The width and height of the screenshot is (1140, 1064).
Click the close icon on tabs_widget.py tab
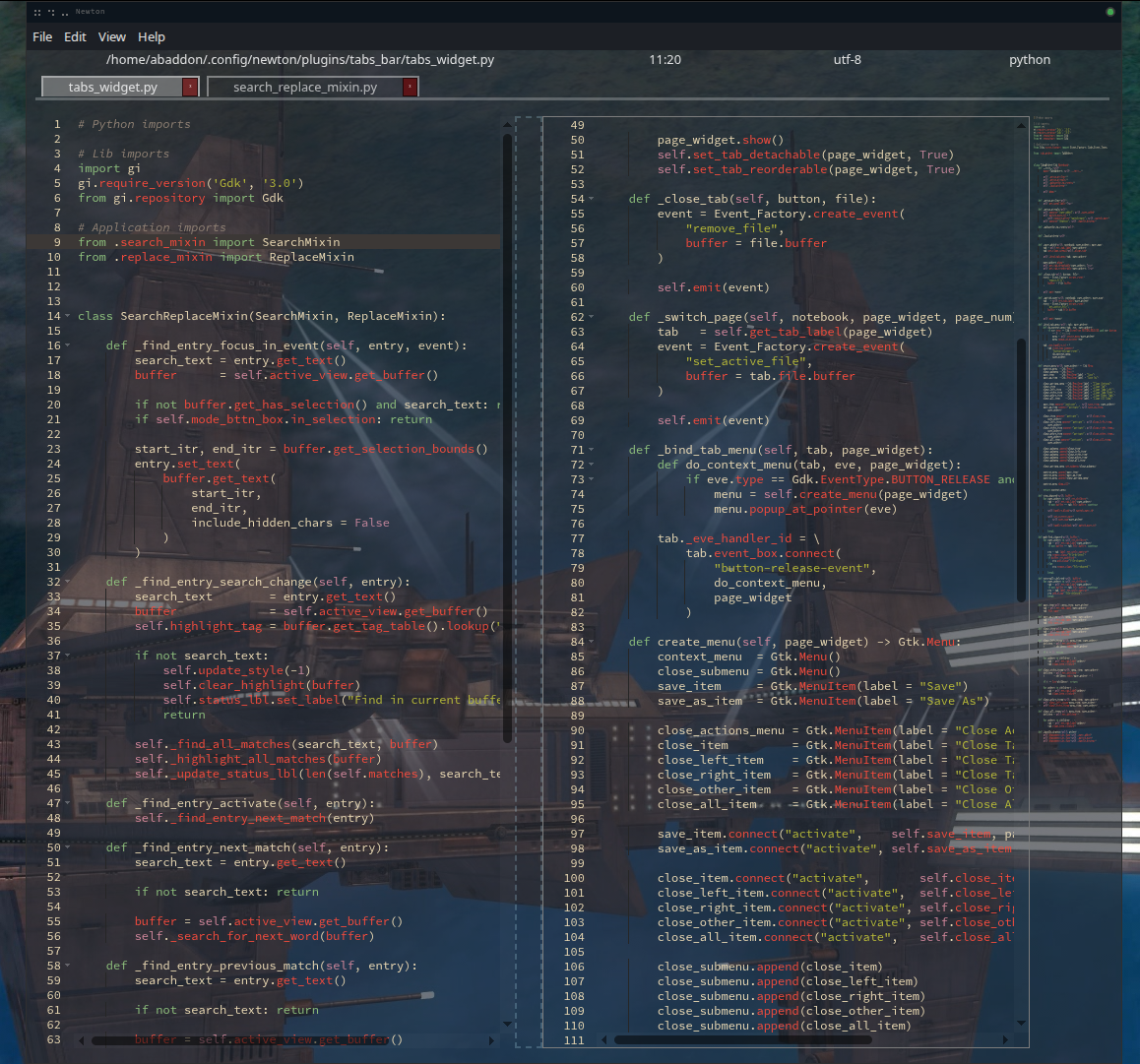coord(189,87)
